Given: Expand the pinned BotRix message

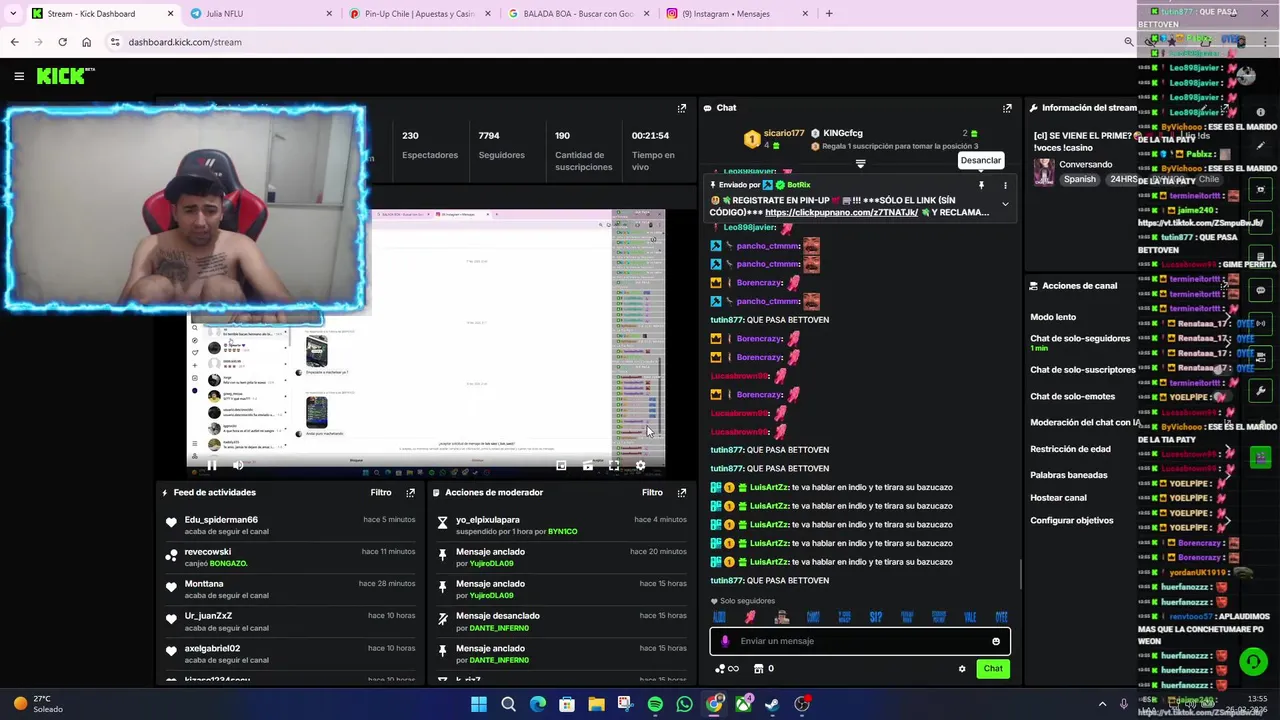Looking at the screenshot, I should [x=1005, y=205].
